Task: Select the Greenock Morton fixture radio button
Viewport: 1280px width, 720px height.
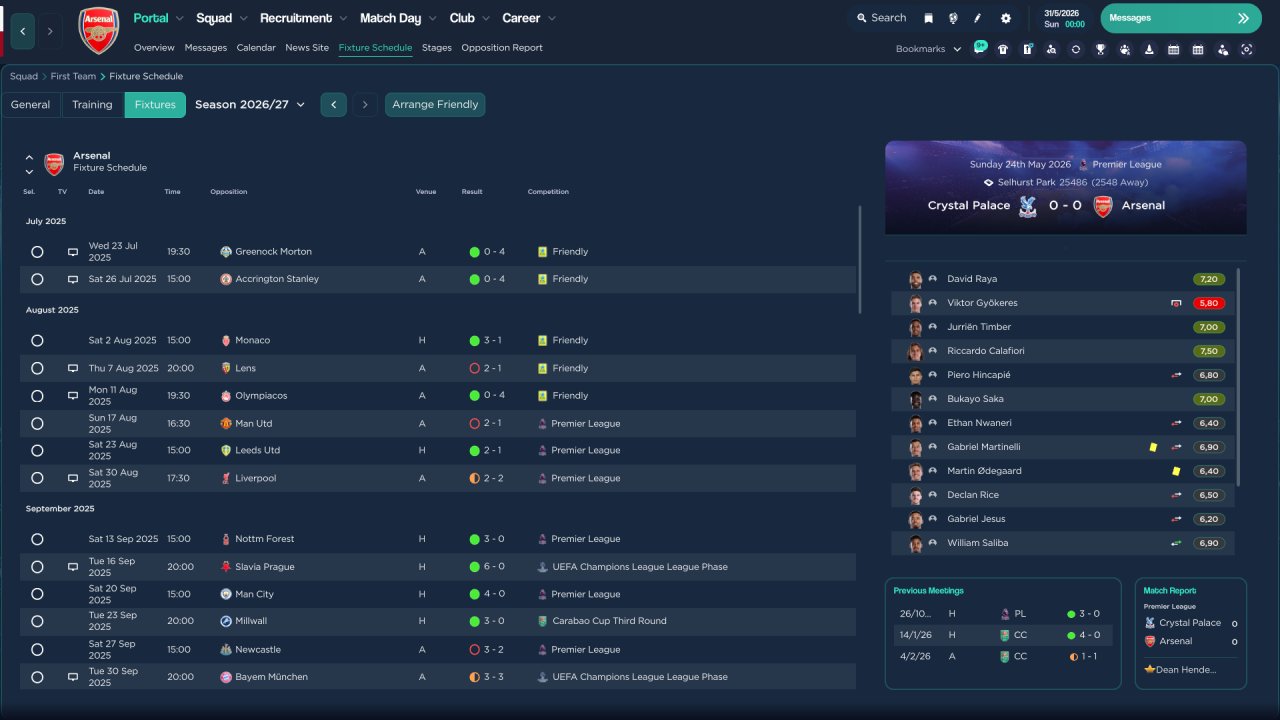Action: 37,252
